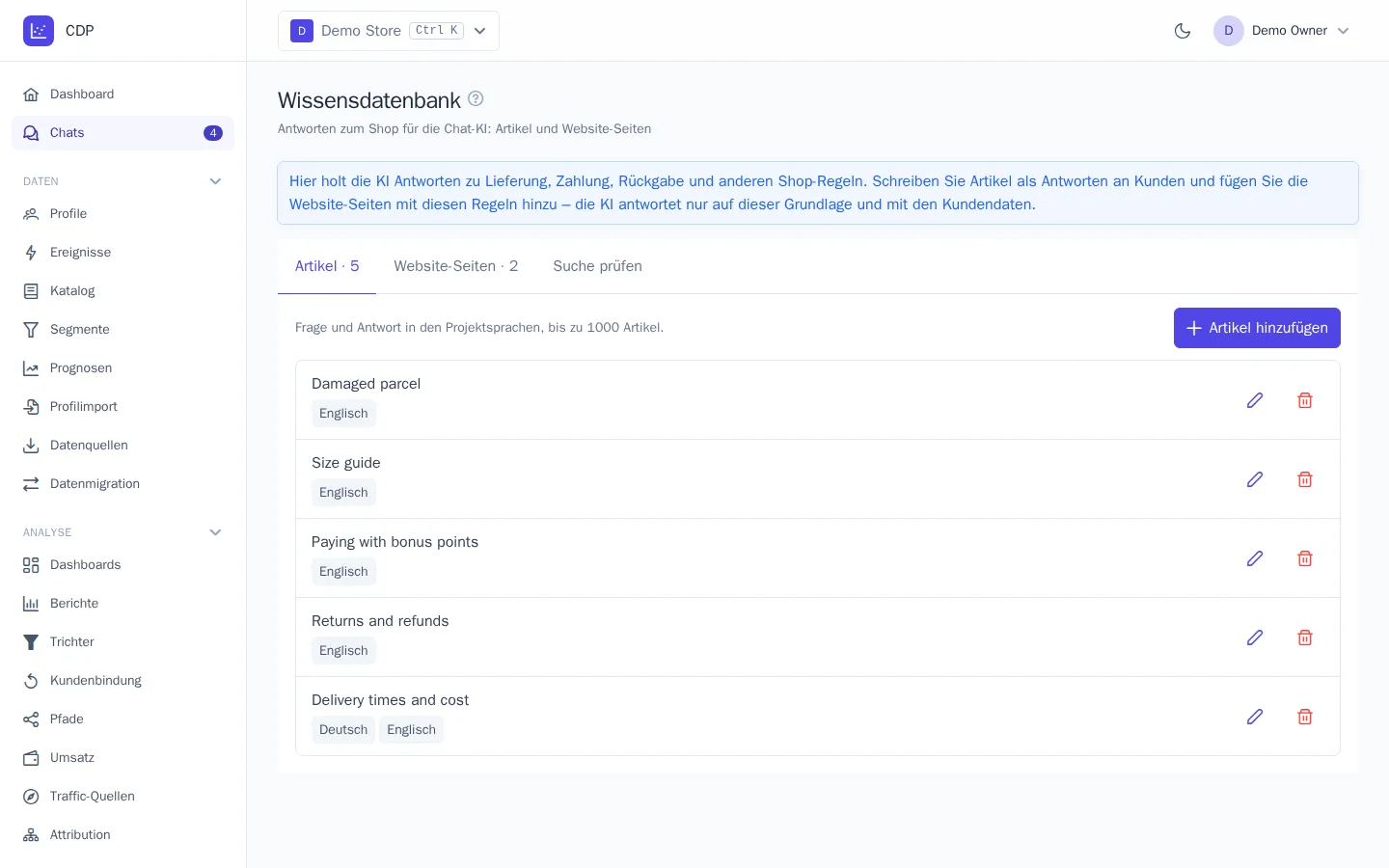Open the Demo Store project switcher

[389, 31]
